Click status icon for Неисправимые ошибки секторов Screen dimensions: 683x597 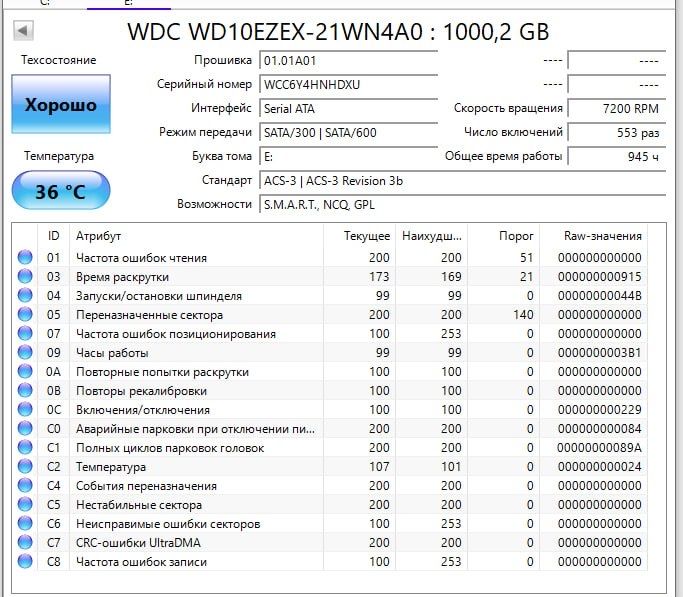click(x=25, y=523)
